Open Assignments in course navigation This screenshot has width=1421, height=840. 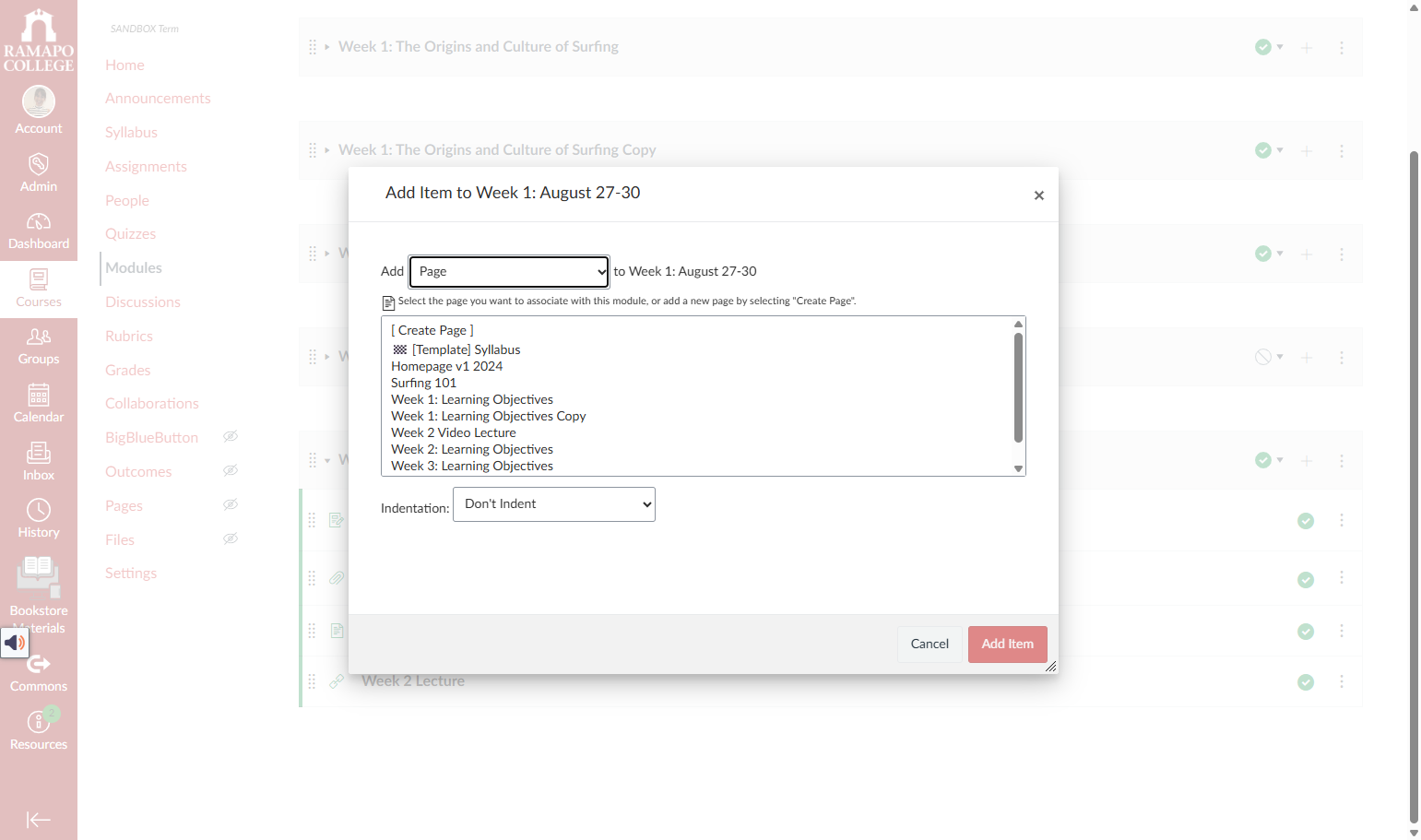146,166
